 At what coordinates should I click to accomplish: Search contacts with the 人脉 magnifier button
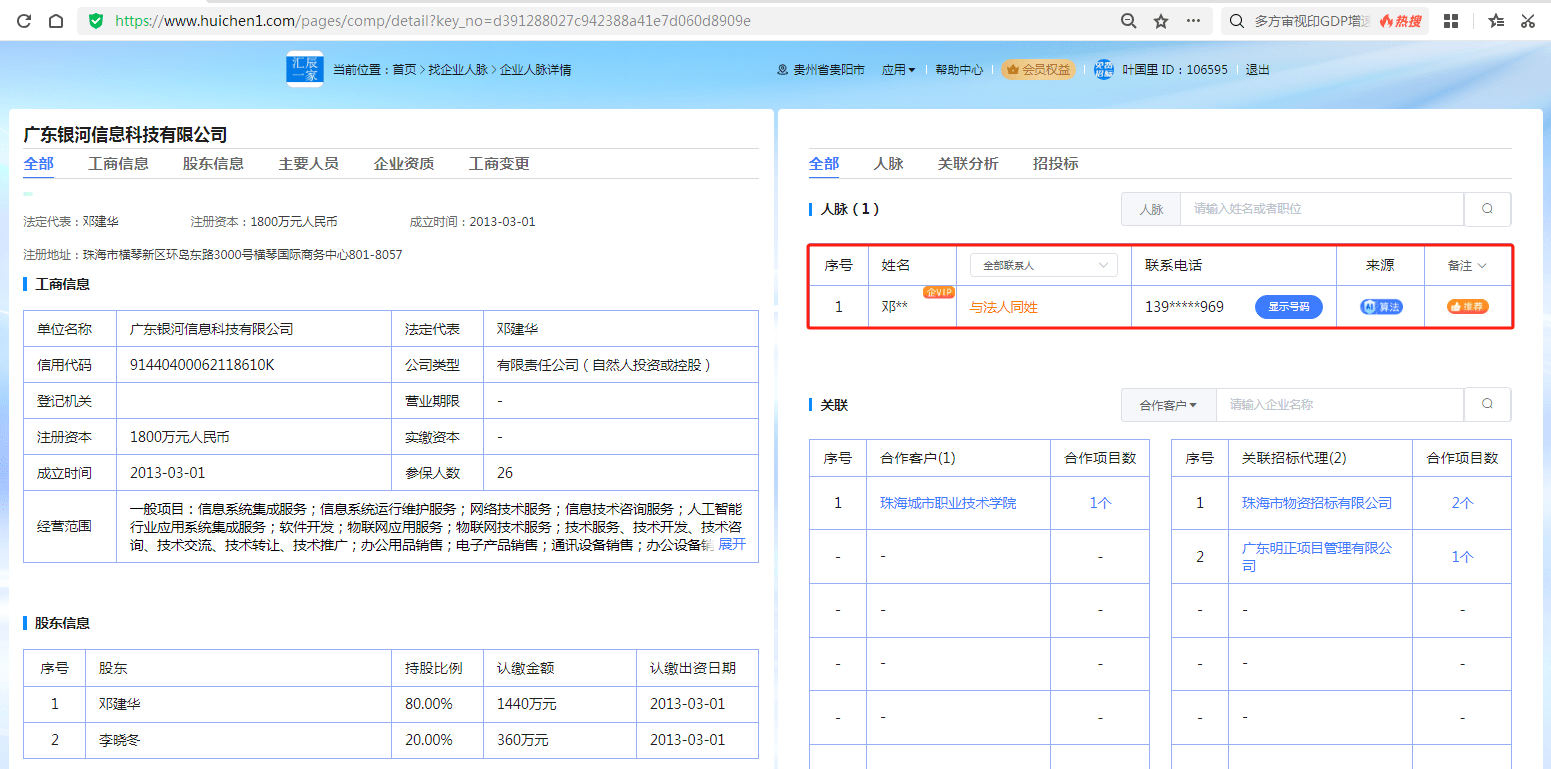point(1487,209)
